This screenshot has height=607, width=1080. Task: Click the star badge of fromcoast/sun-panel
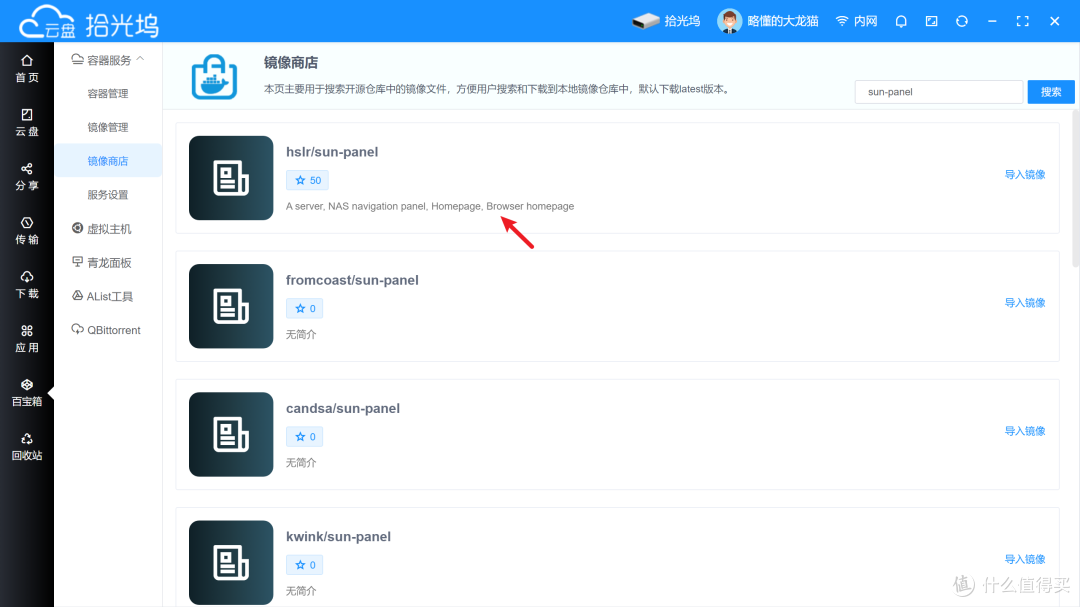pyautogui.click(x=304, y=309)
